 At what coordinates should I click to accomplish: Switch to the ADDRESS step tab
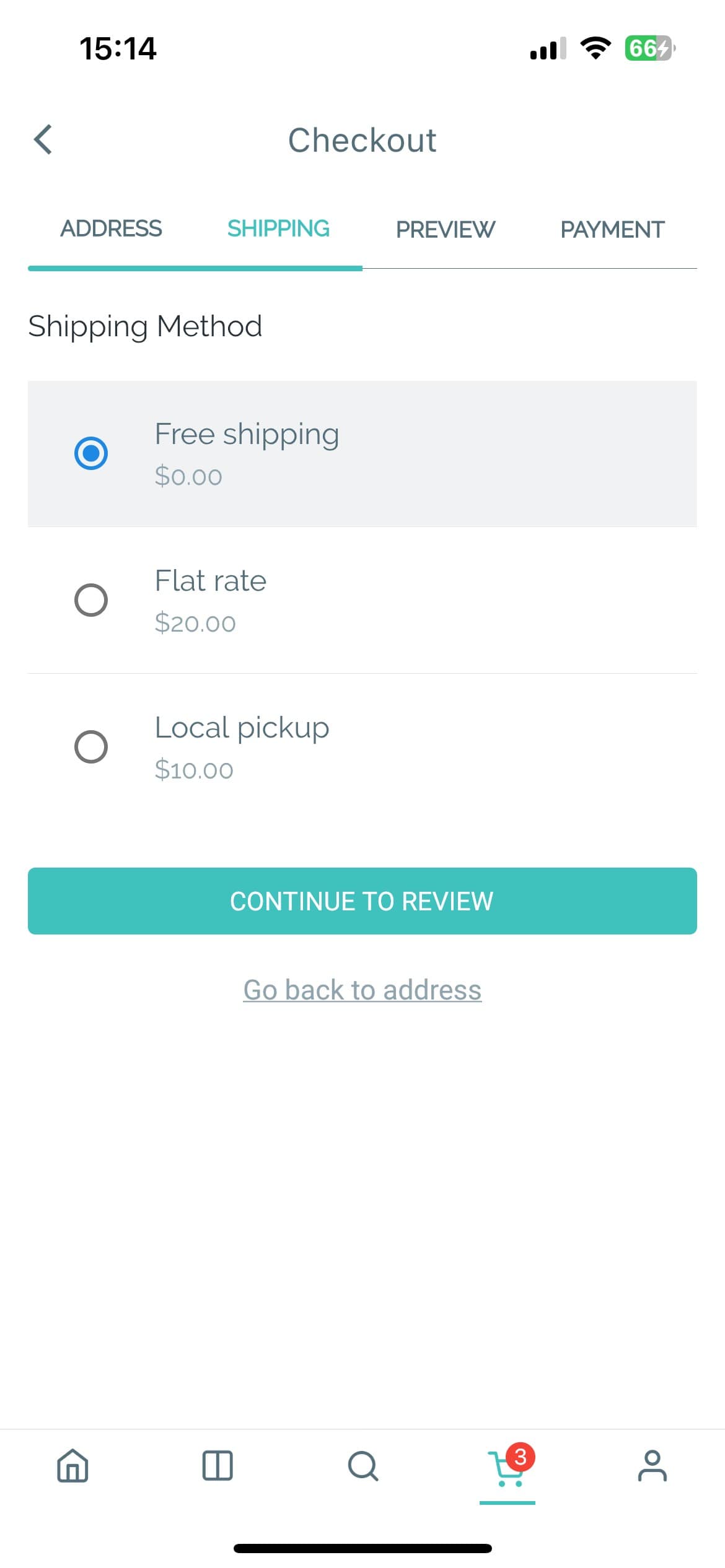tap(111, 229)
